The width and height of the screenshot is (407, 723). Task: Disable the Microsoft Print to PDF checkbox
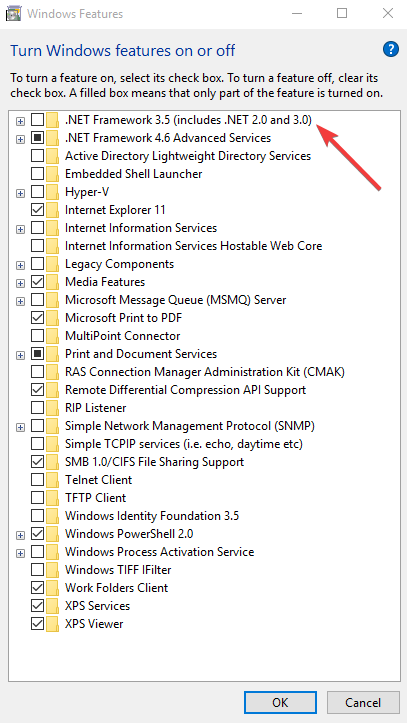[x=37, y=318]
